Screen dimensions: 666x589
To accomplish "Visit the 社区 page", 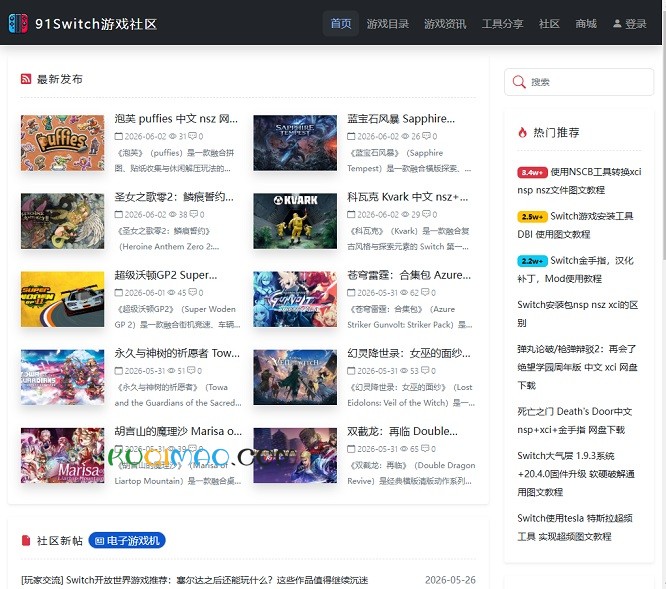I will (x=549, y=24).
